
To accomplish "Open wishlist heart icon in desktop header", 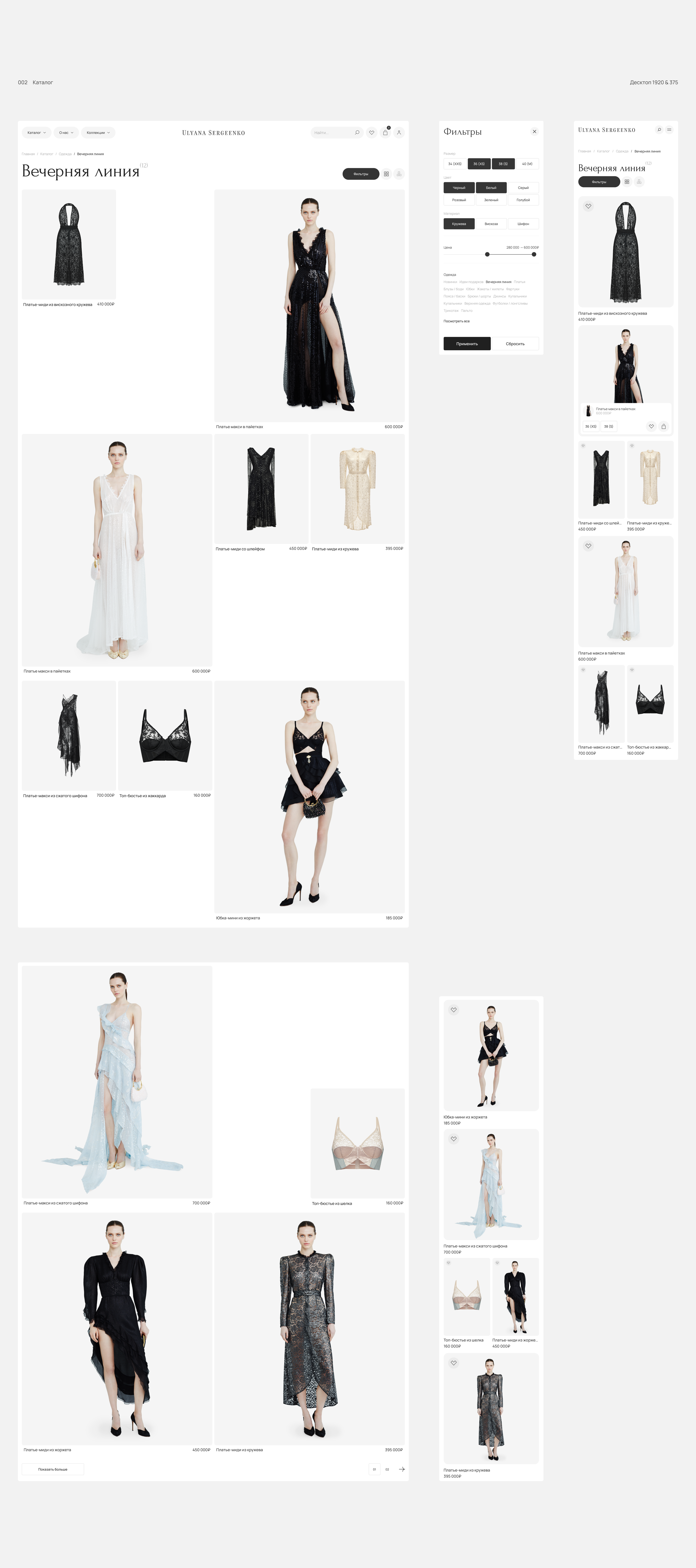I will [372, 133].
